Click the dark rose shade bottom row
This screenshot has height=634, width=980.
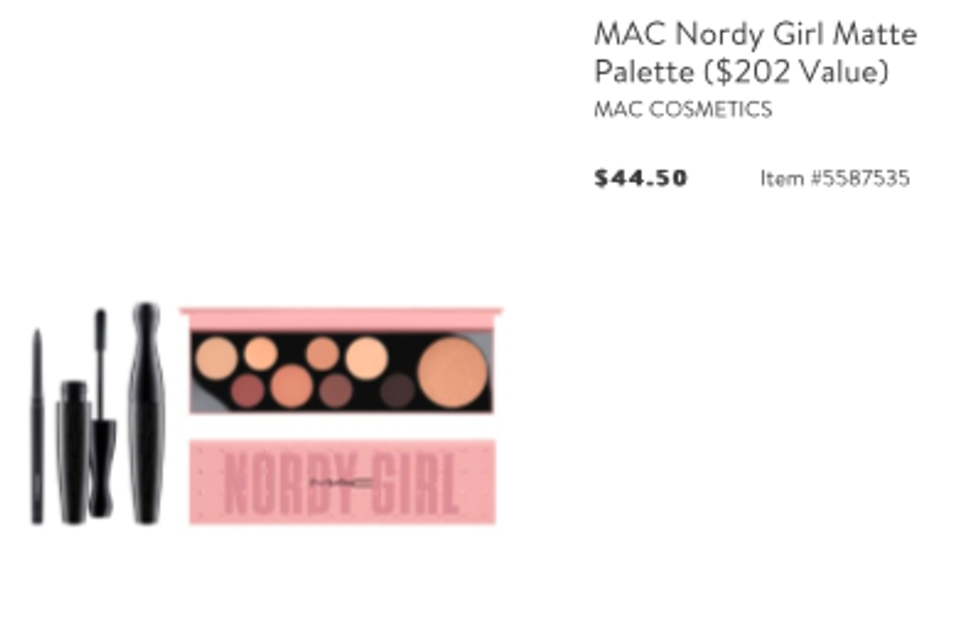point(248,391)
